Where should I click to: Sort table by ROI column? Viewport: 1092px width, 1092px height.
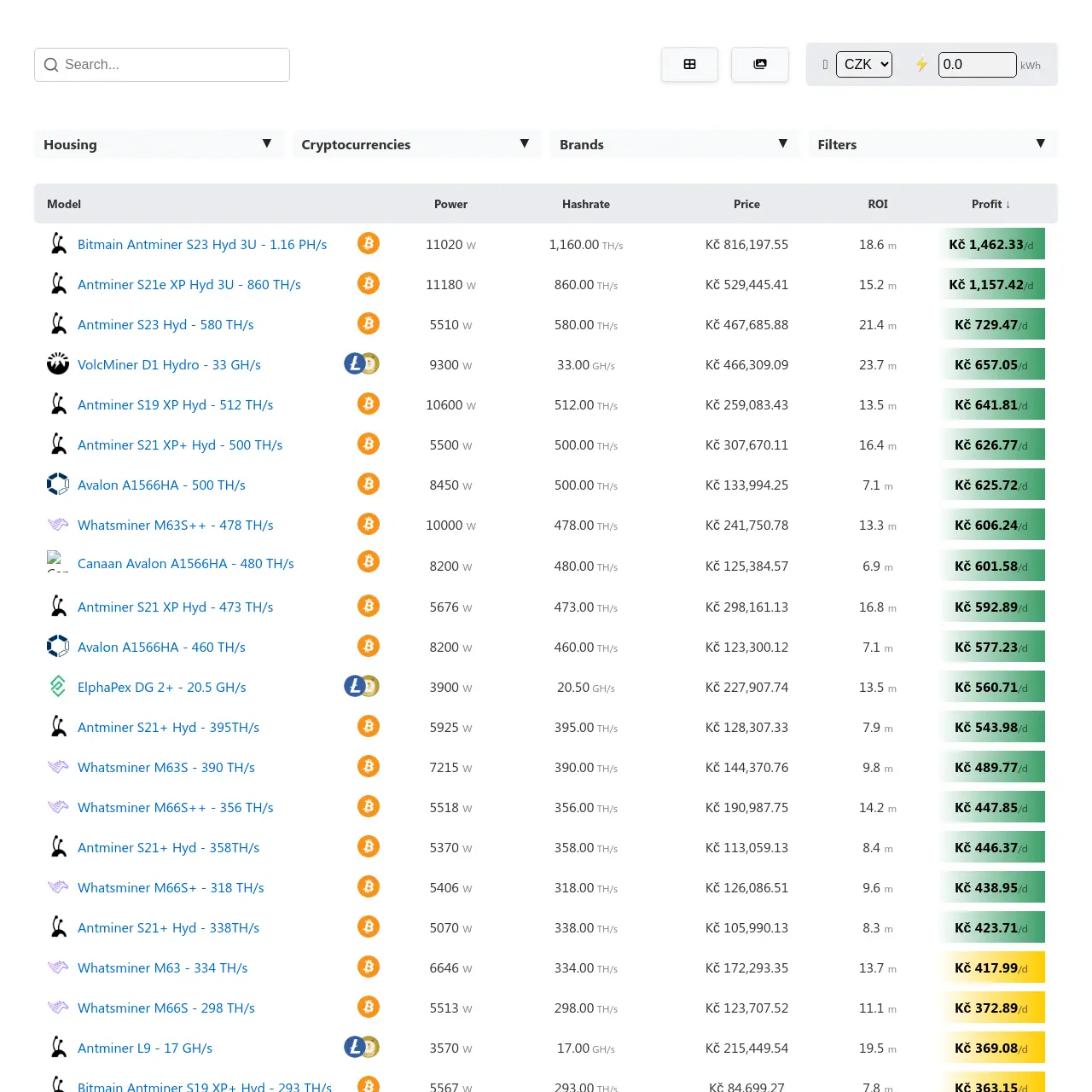pyautogui.click(x=878, y=204)
